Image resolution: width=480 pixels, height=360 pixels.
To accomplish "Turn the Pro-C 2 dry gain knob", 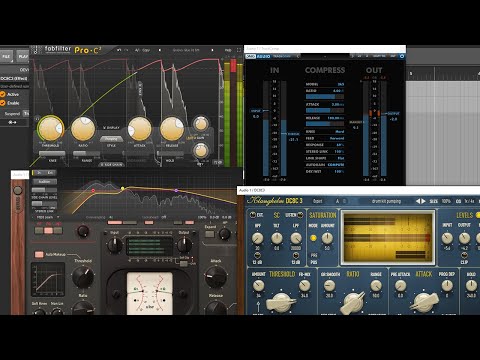I will click(201, 151).
